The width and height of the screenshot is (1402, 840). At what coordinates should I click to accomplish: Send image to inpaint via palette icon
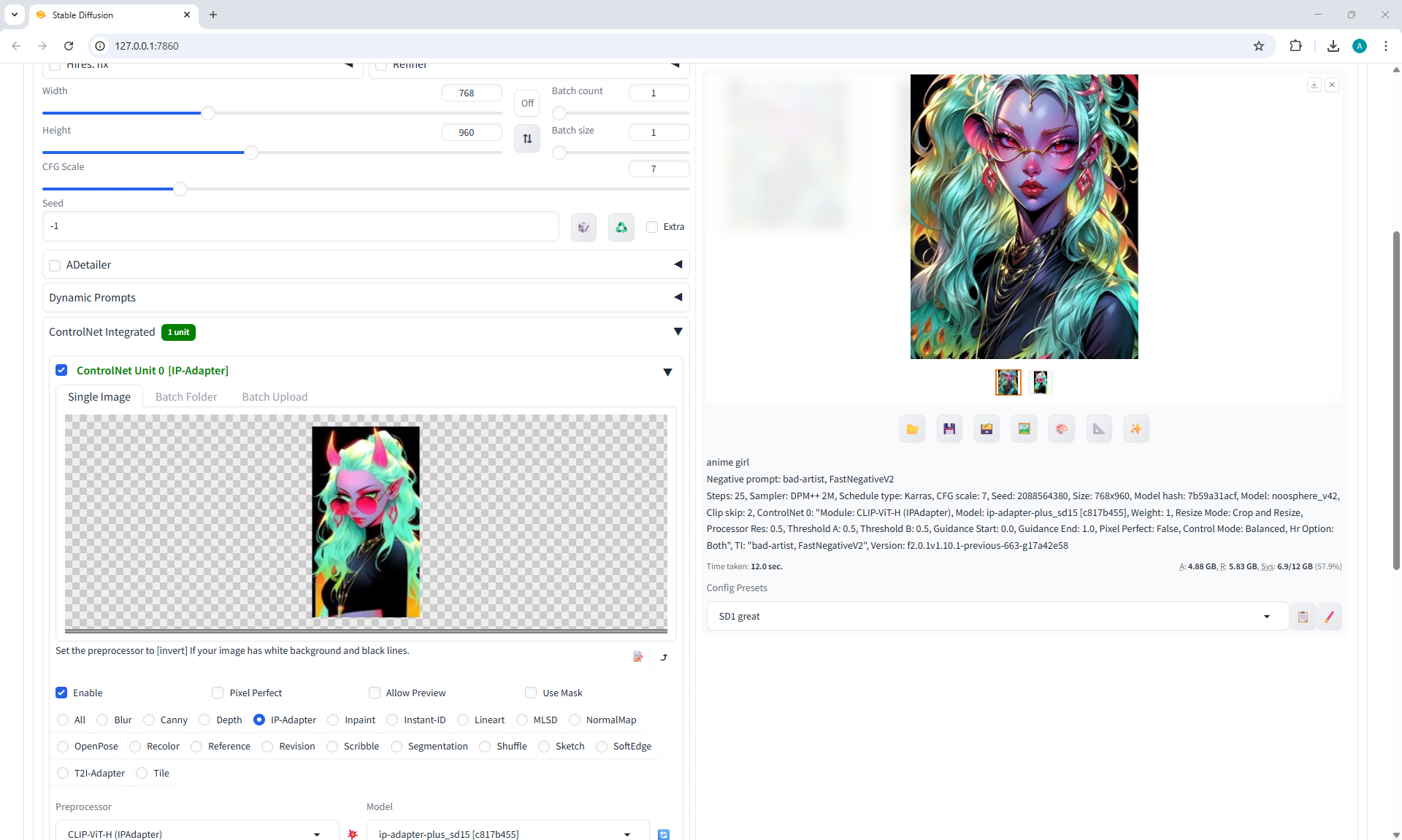(1062, 429)
